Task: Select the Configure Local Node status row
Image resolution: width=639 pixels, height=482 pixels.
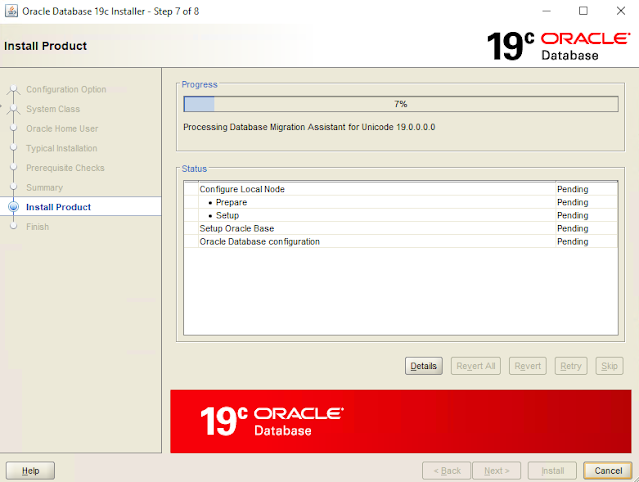Action: [401, 189]
